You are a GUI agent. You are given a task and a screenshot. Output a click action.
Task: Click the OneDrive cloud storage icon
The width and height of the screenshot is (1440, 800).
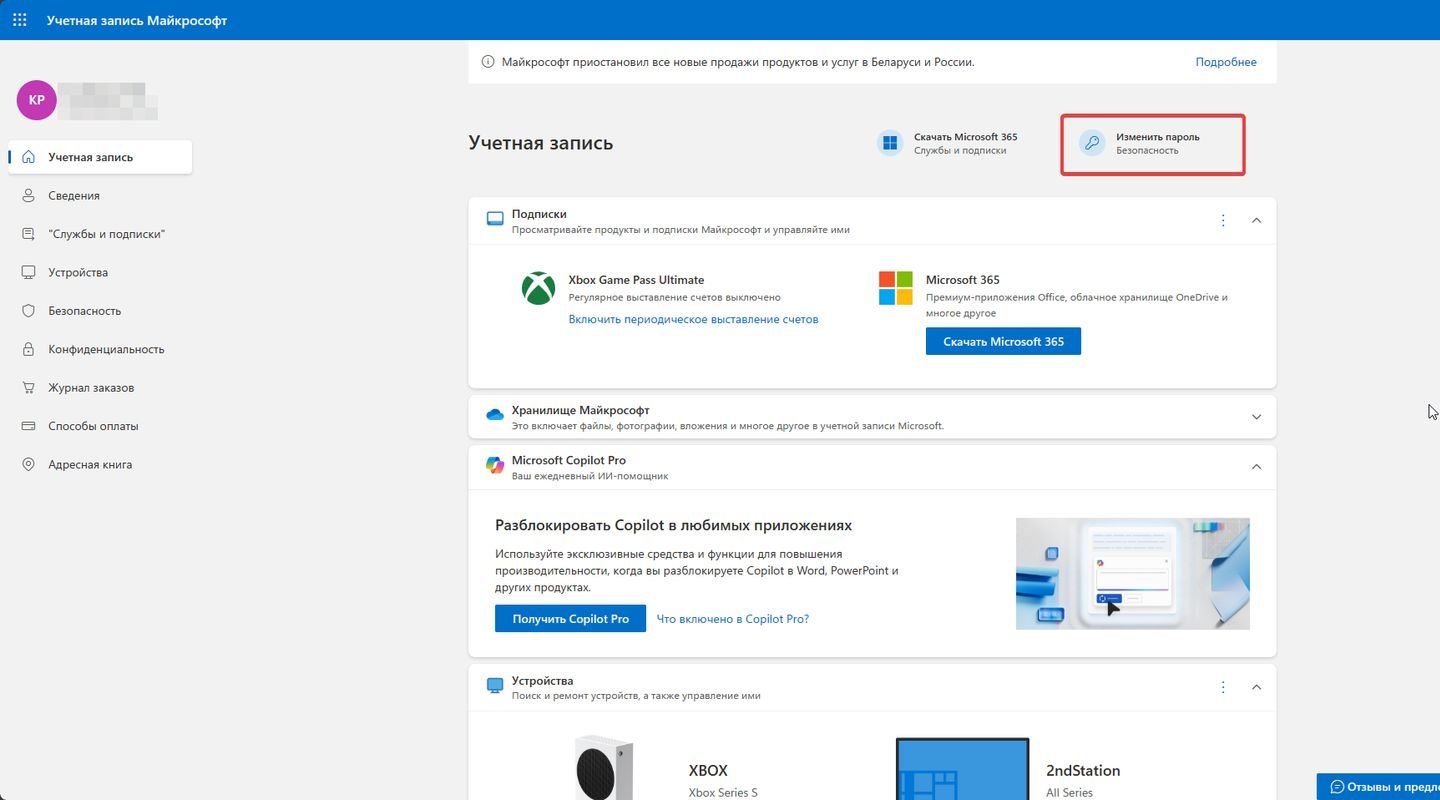click(495, 415)
